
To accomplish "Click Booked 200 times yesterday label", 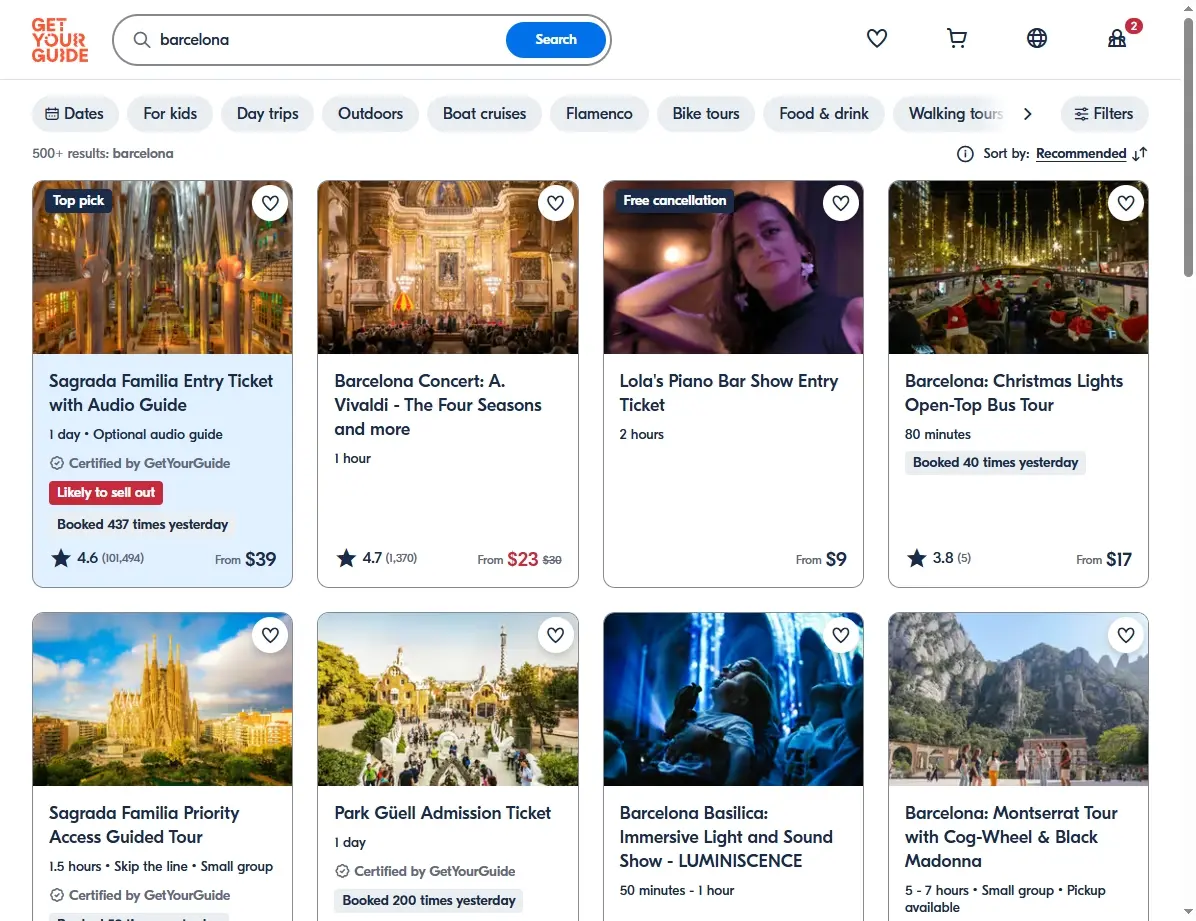I will [x=429, y=901].
